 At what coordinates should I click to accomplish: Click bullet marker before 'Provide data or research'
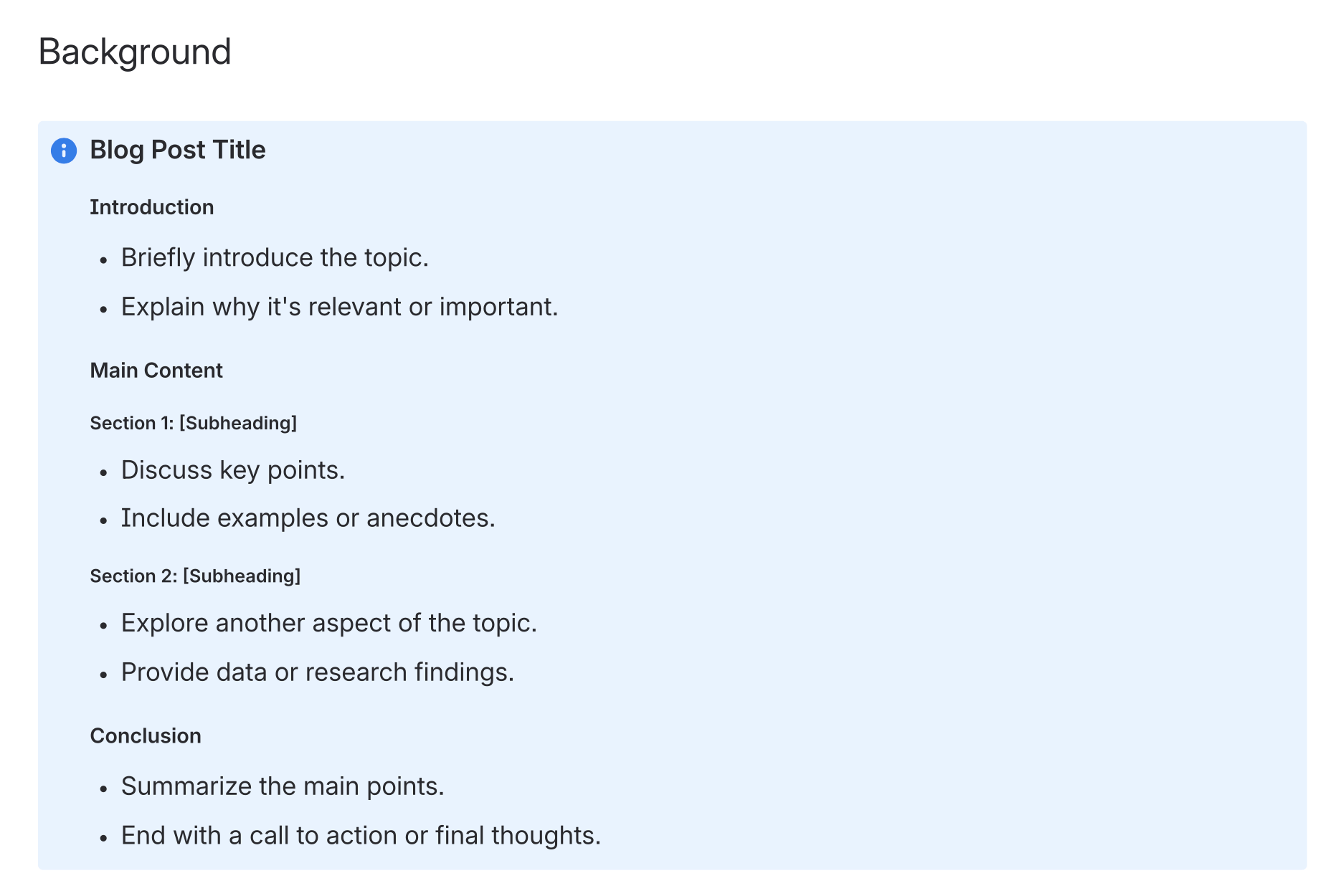104,674
